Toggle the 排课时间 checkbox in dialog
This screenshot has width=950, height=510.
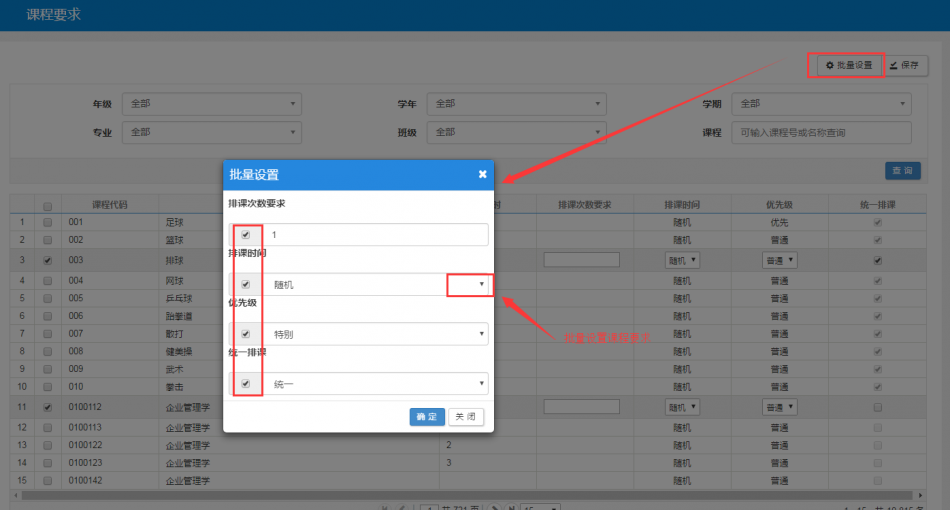246,284
